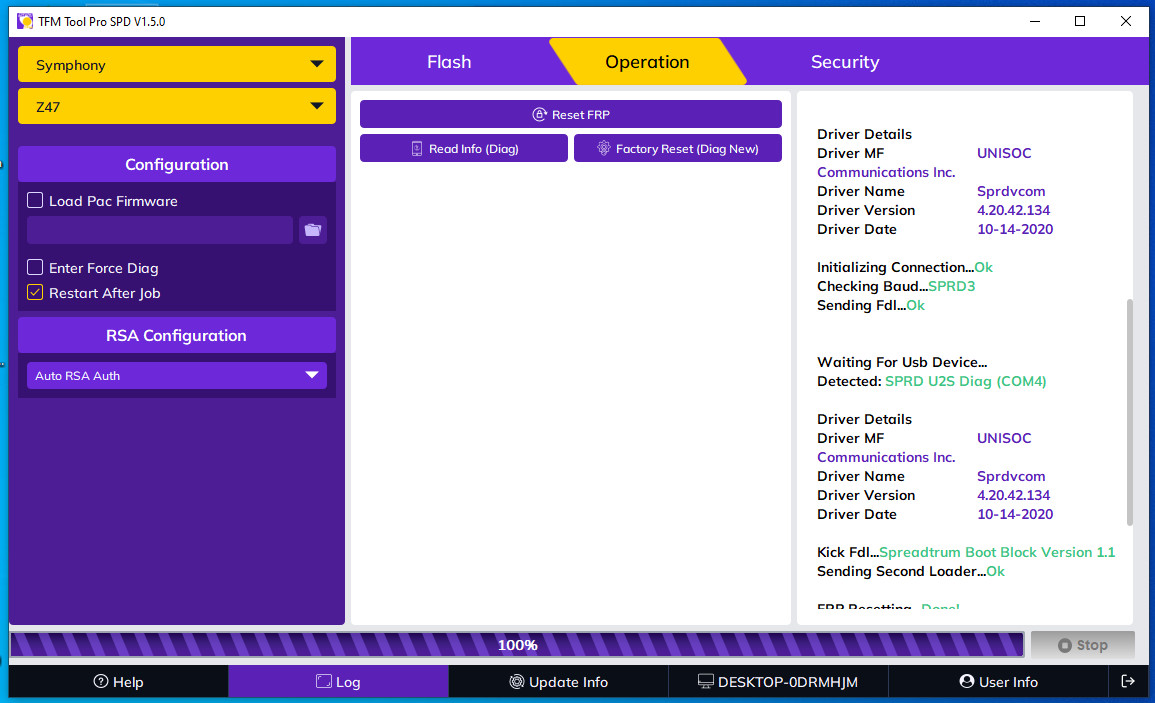This screenshot has width=1155, height=703.
Task: Enable the Load Pac Firmware checkbox
Action: tap(35, 201)
